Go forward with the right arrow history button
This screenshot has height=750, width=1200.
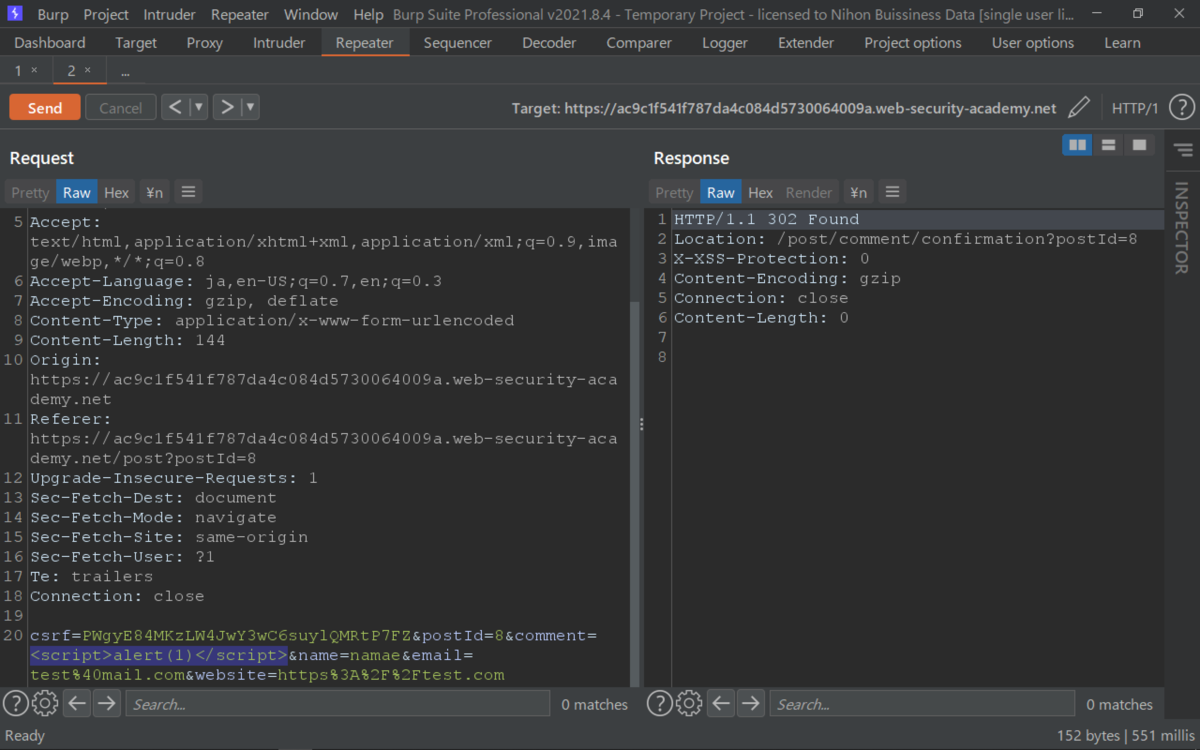227,107
